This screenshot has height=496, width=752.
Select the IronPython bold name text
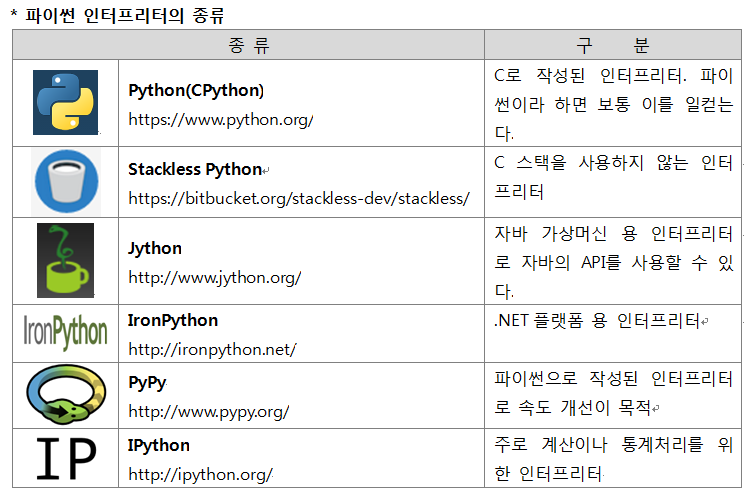(x=173, y=320)
